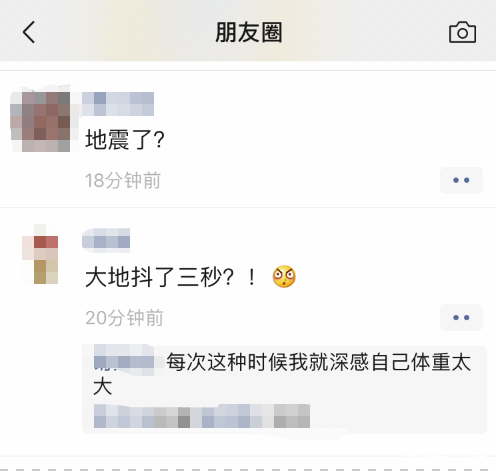The height and width of the screenshot is (471, 496).
Task: Tap the 18分钟前 timestamp
Action: pos(123,180)
